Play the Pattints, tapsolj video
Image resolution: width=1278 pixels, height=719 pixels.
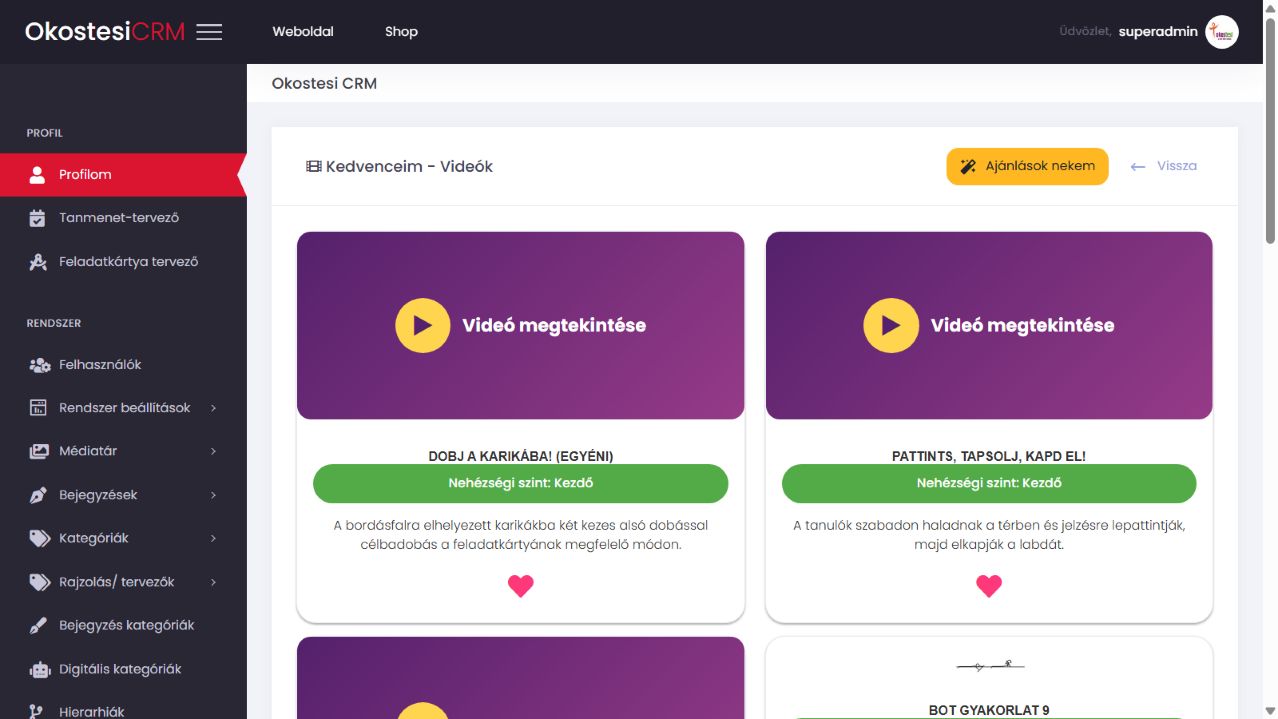[x=890, y=325]
